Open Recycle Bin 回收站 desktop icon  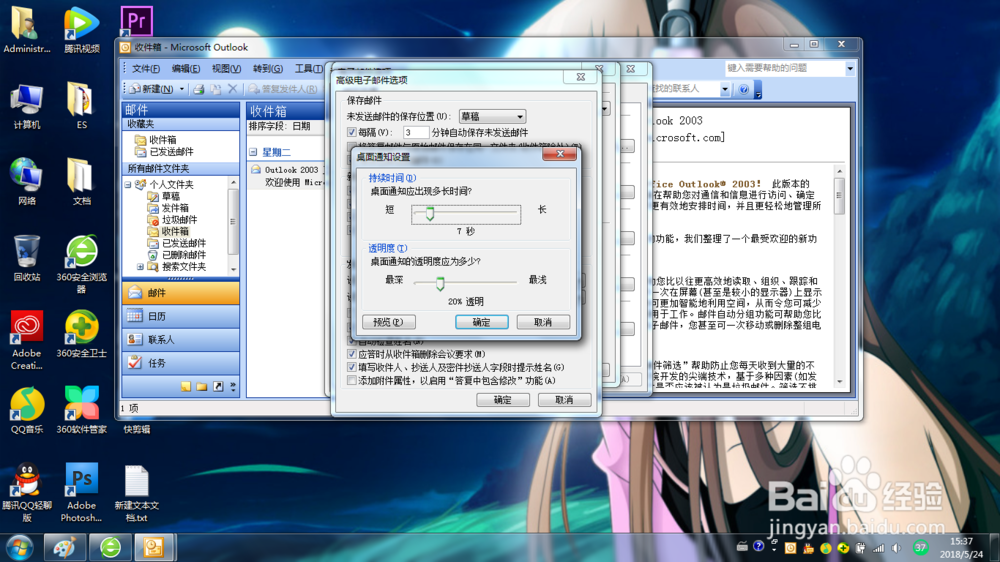(27, 258)
